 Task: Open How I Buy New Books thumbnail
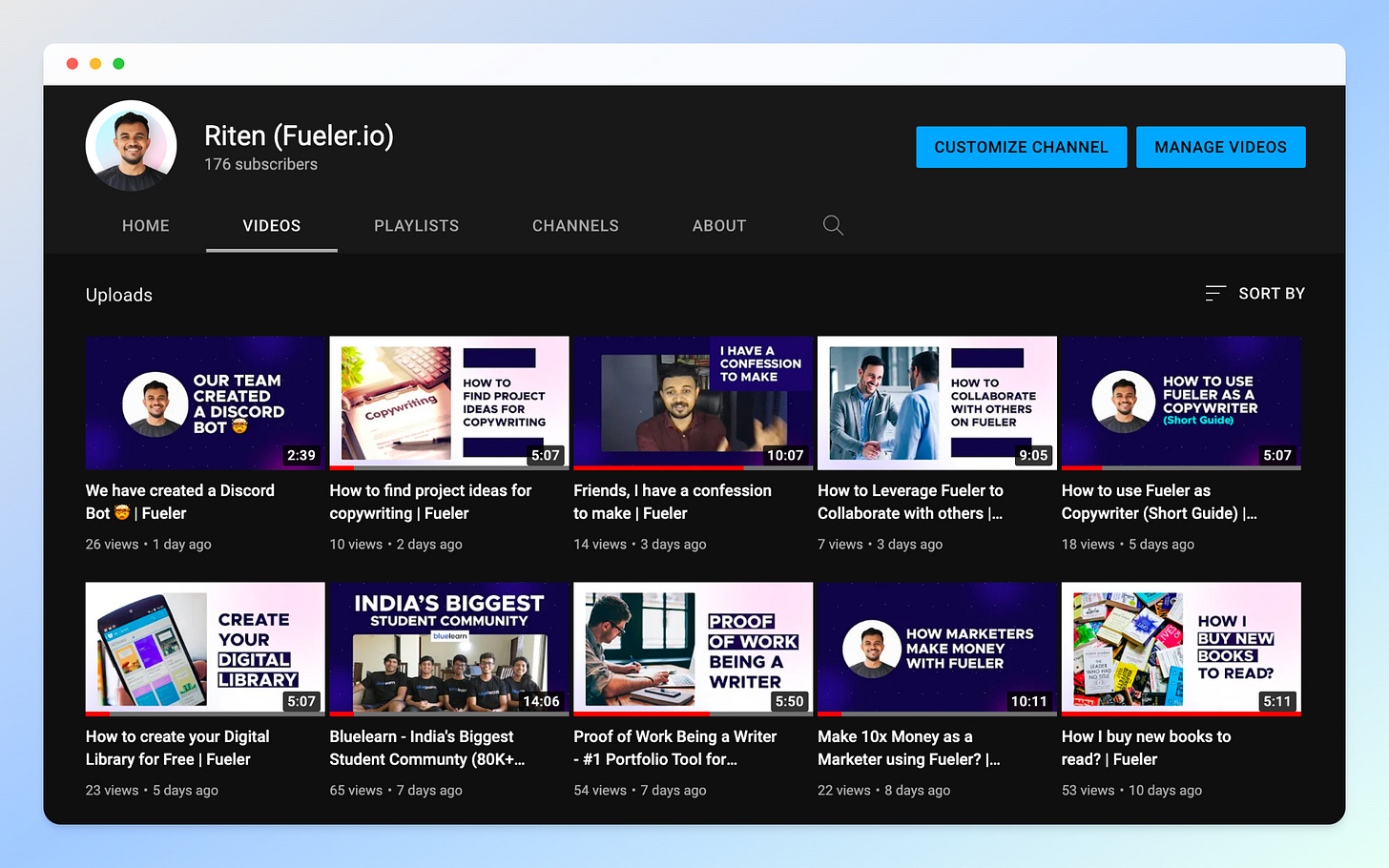[x=1181, y=649]
